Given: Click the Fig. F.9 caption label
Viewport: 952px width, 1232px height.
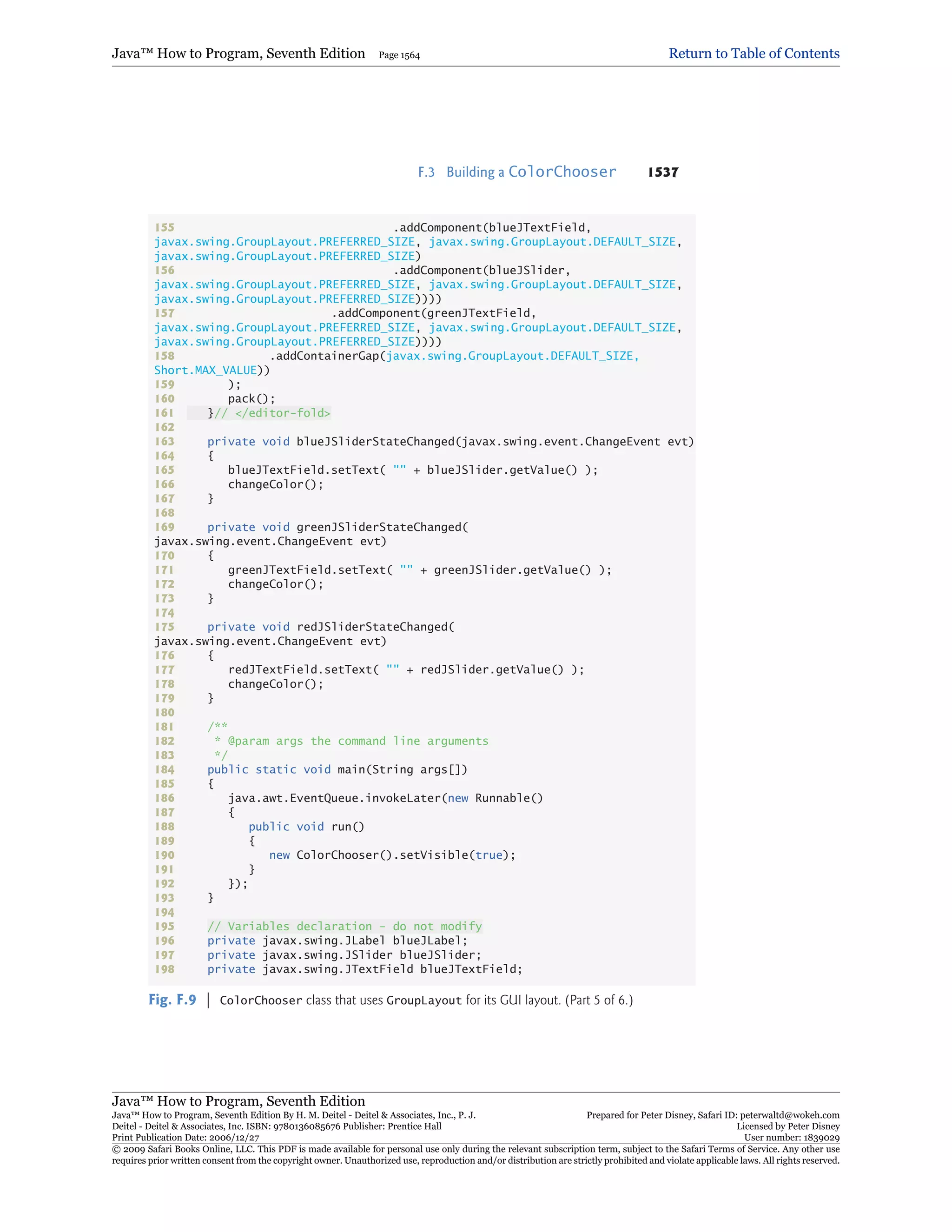Looking at the screenshot, I should click(172, 1000).
